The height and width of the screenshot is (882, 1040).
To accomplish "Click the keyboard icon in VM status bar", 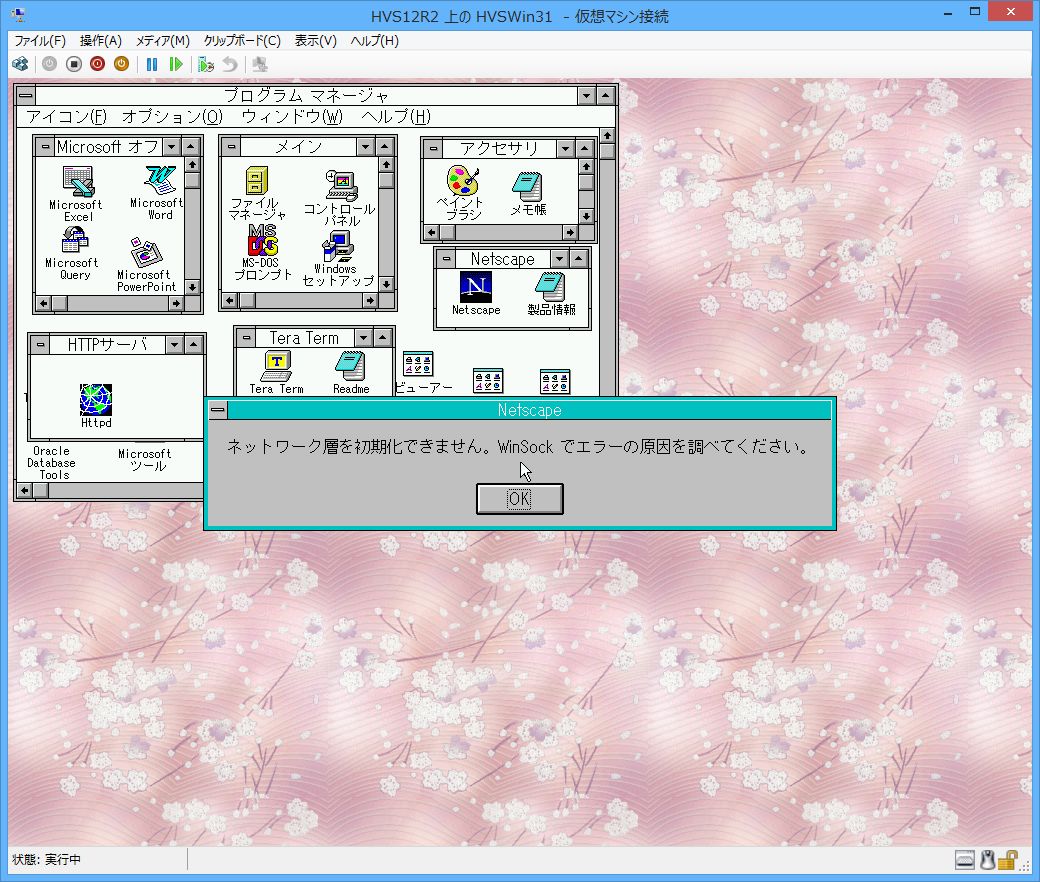I will click(x=965, y=860).
